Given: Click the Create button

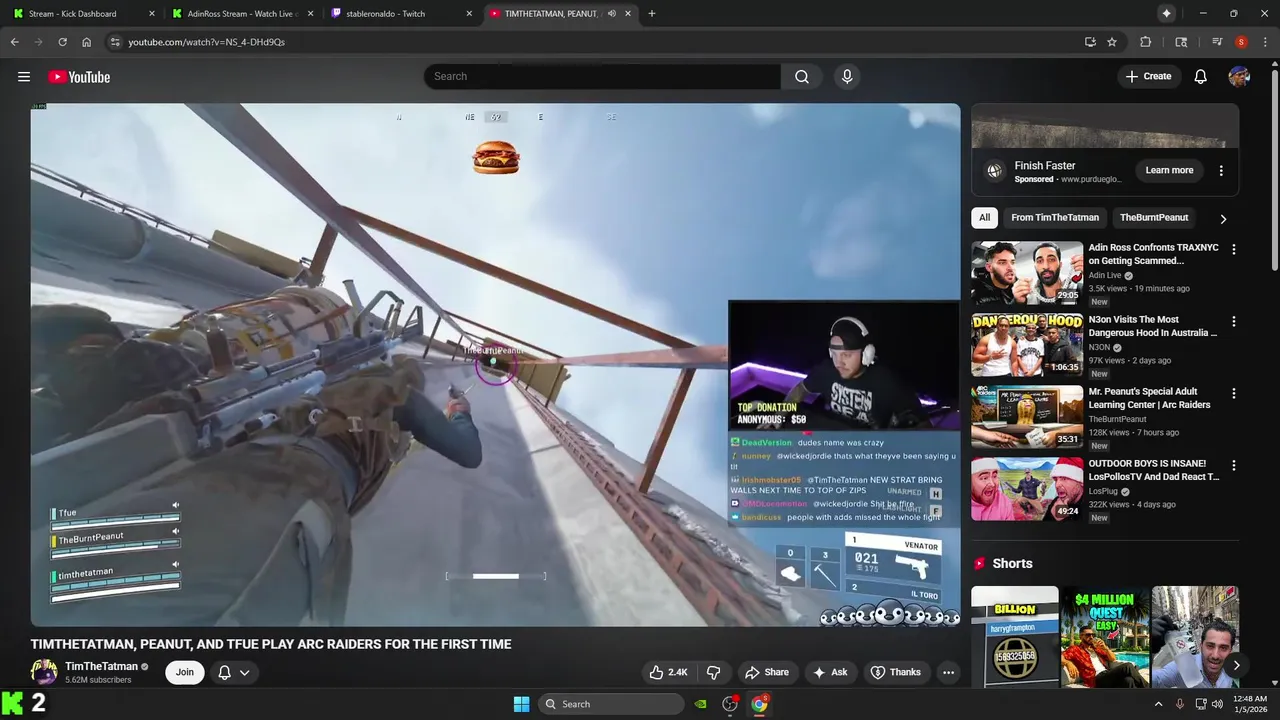Looking at the screenshot, I should coord(1148,77).
